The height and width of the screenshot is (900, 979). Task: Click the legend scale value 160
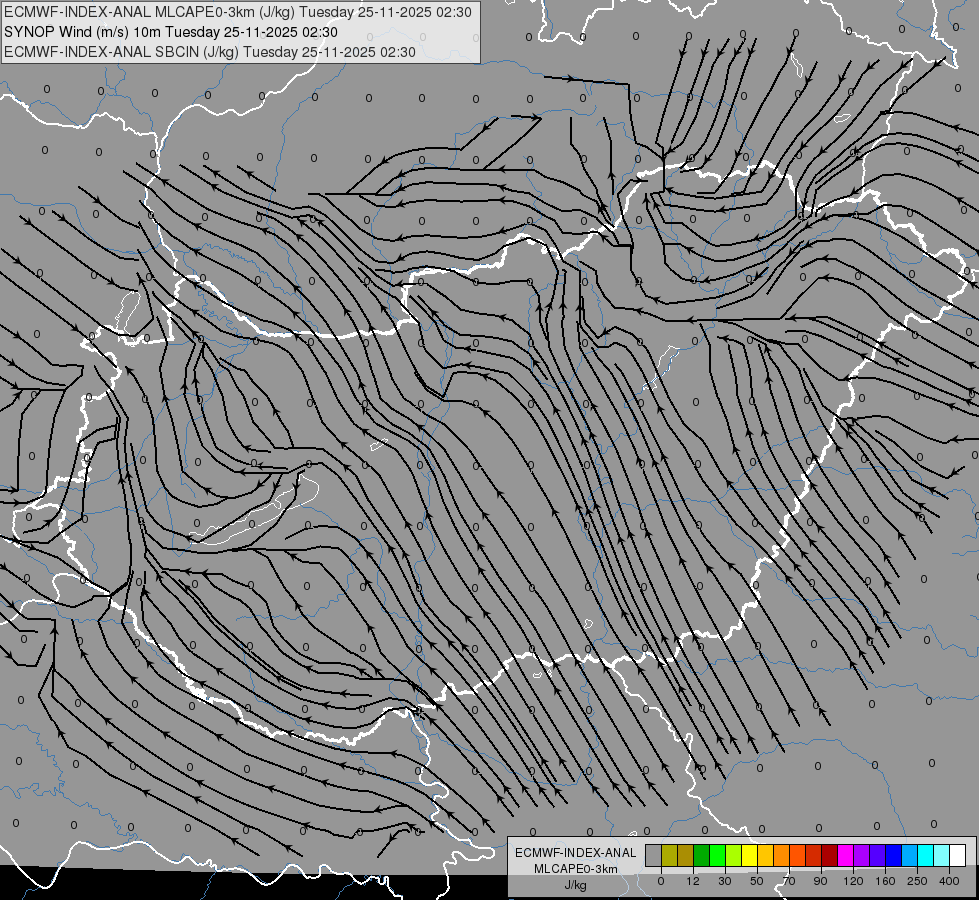coord(885,881)
